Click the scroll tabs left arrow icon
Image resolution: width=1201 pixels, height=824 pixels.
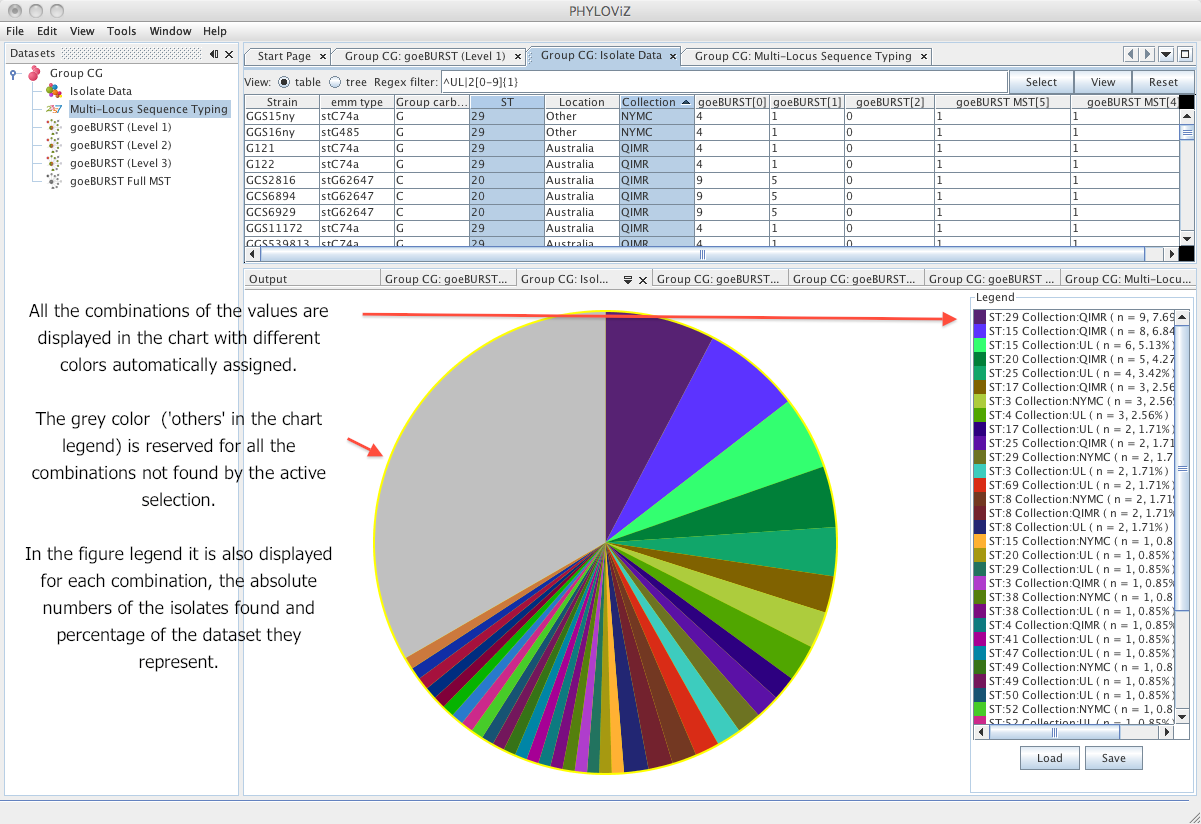[x=1131, y=55]
